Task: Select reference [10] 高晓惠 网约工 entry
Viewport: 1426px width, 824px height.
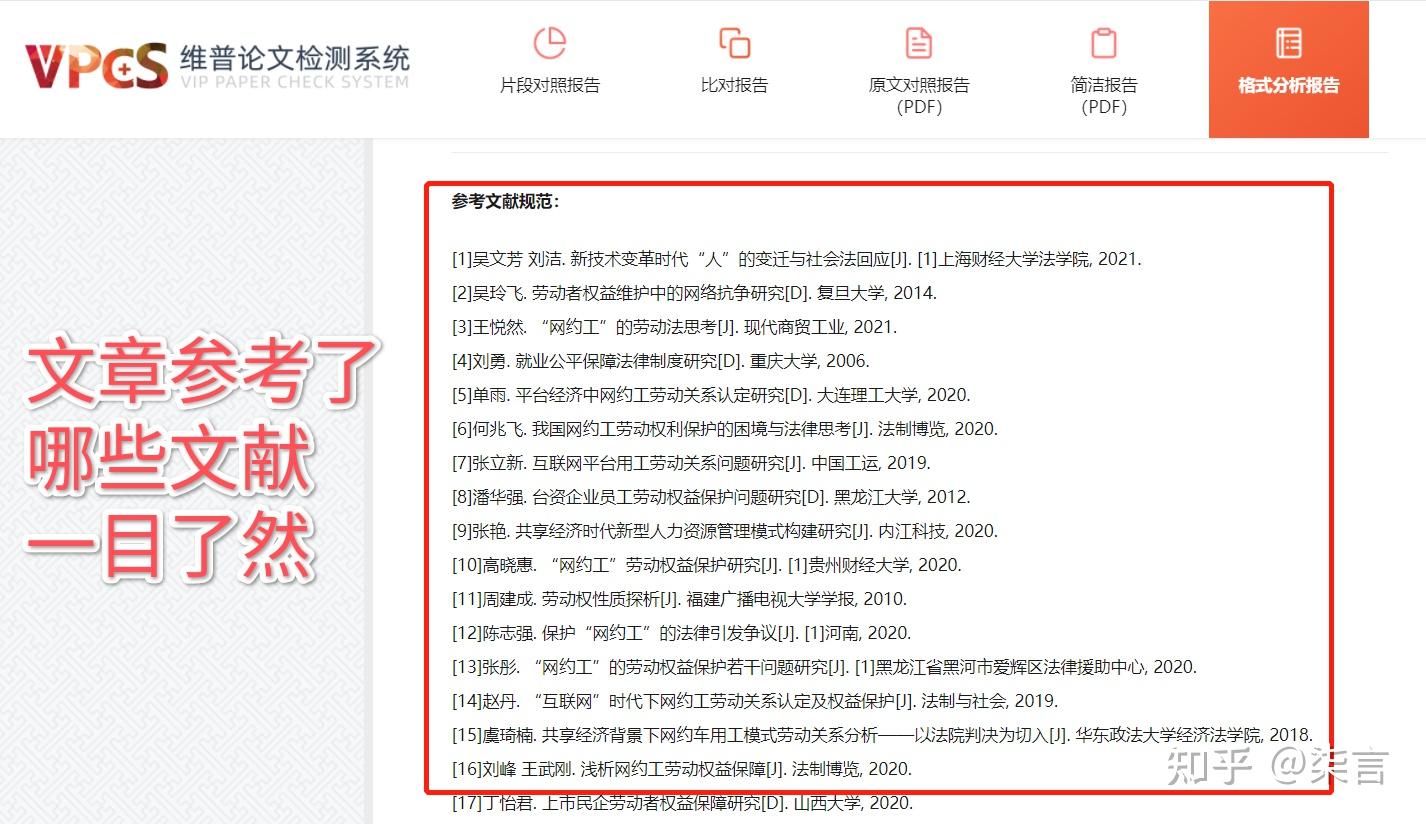Action: click(x=706, y=565)
